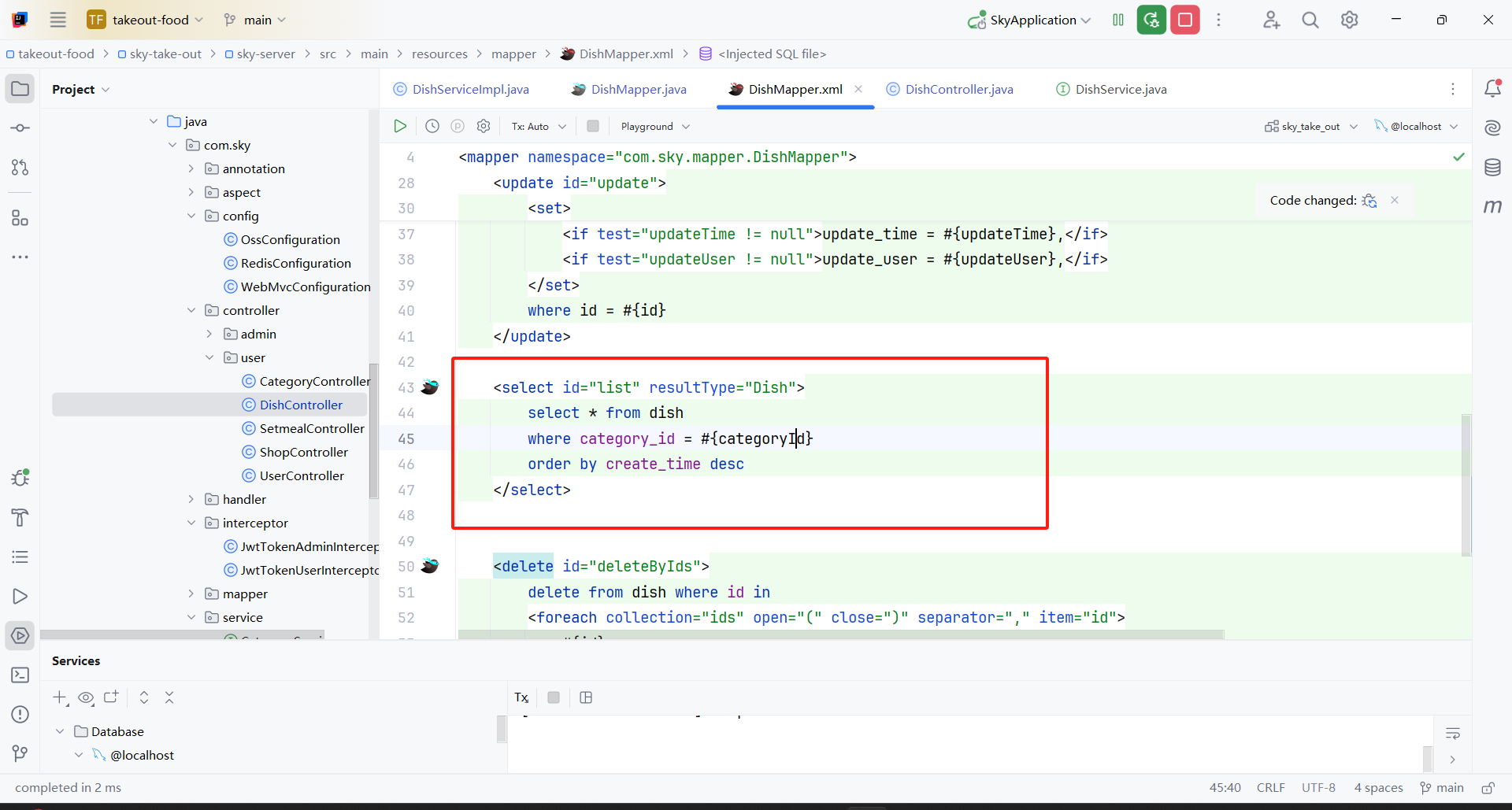
Task: Switch to DishController.java tab
Action: [950, 89]
